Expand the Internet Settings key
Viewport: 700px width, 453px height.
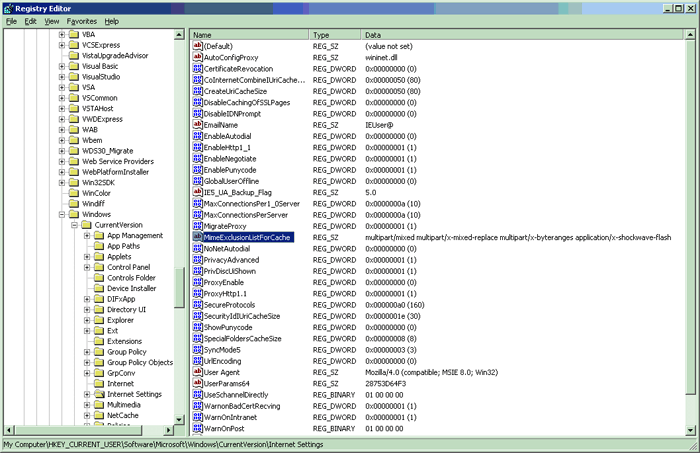coord(87,394)
